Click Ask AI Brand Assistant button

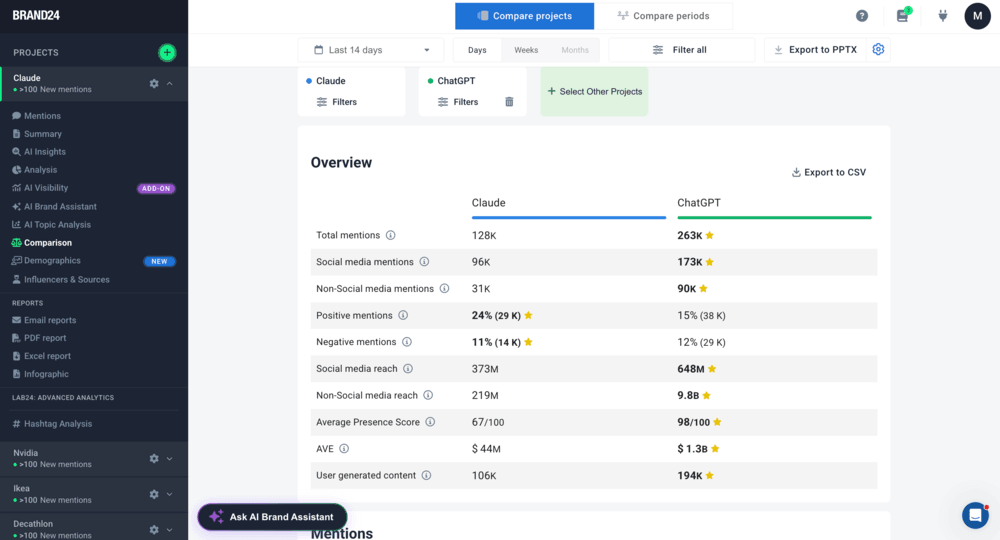click(x=272, y=517)
